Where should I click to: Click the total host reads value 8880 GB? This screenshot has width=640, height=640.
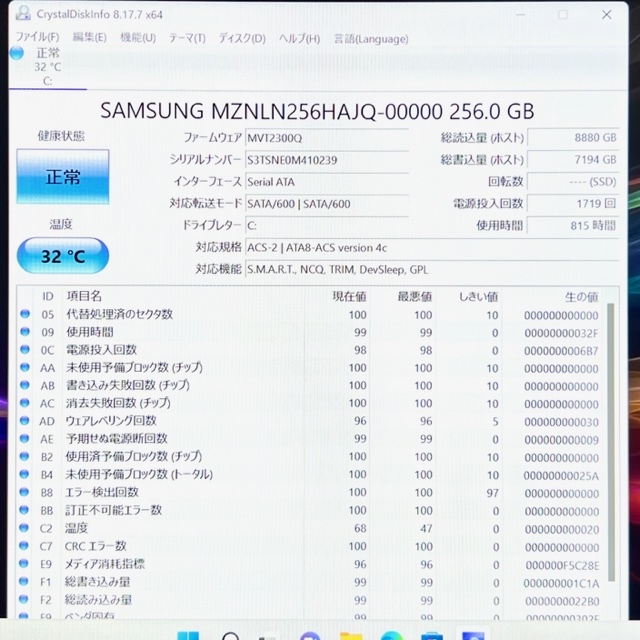573,138
